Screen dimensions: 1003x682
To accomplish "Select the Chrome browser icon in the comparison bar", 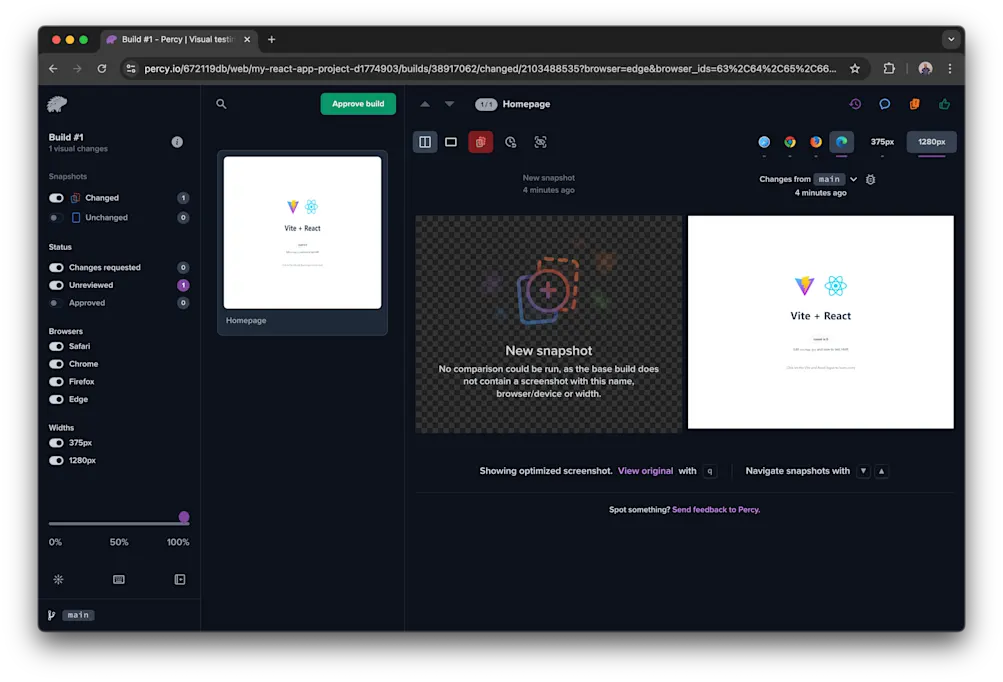I will tap(790, 143).
